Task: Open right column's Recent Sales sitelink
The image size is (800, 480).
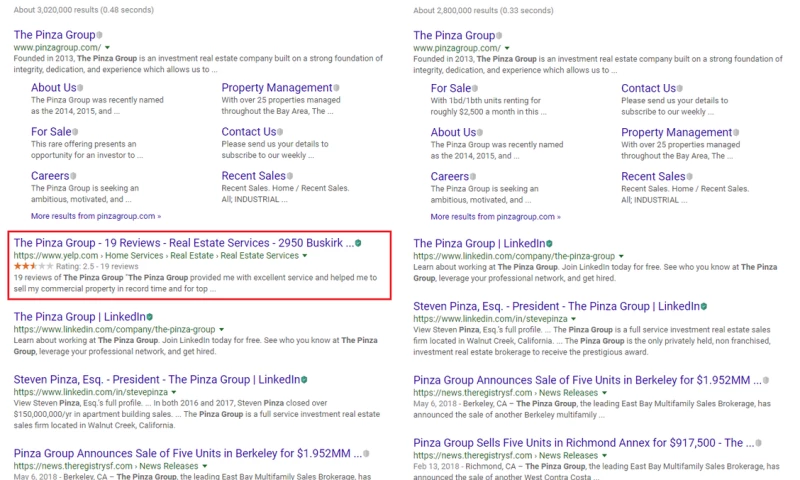Action: 653,176
